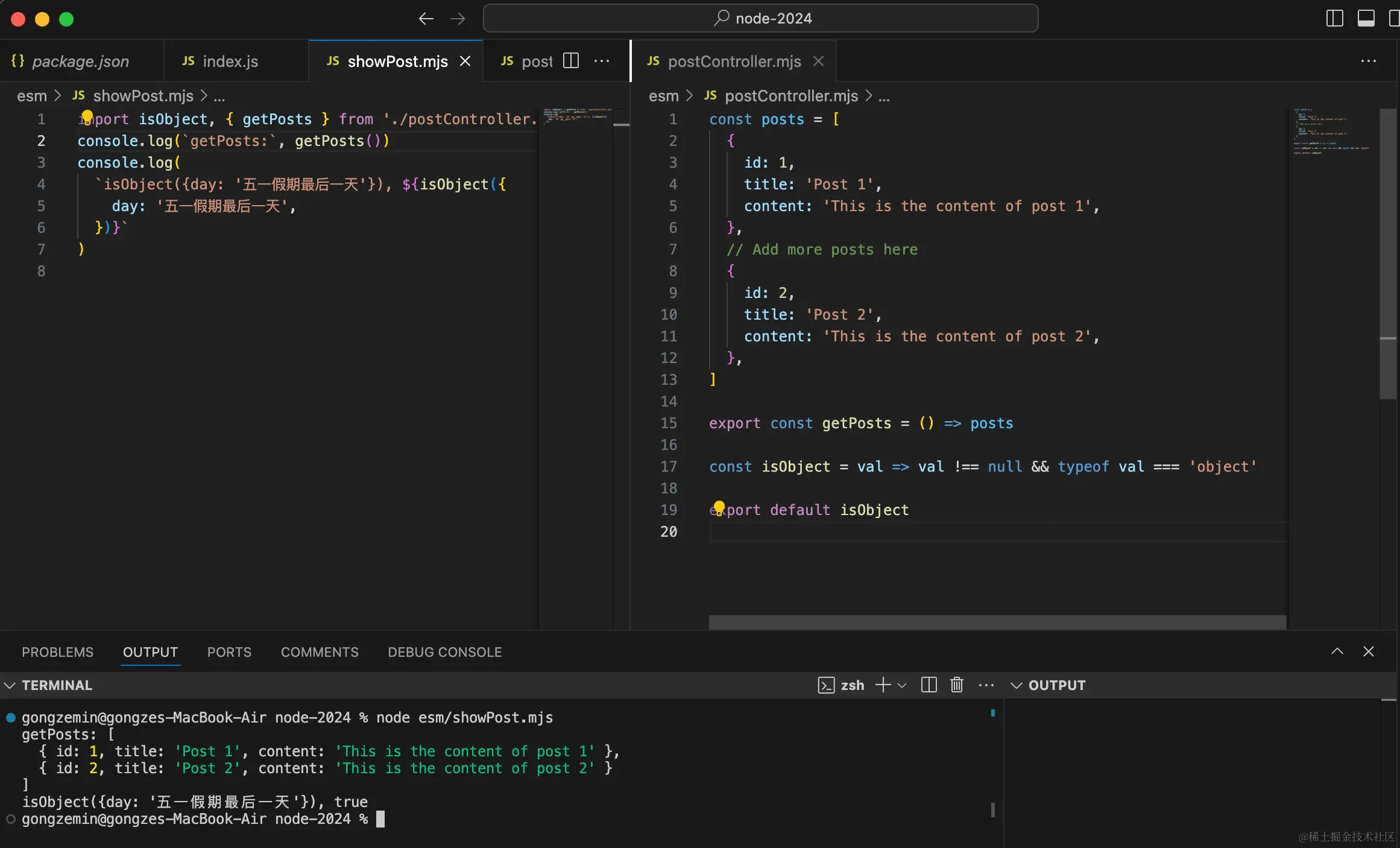
Task: Click the lightbulb on line 19
Action: (x=719, y=507)
